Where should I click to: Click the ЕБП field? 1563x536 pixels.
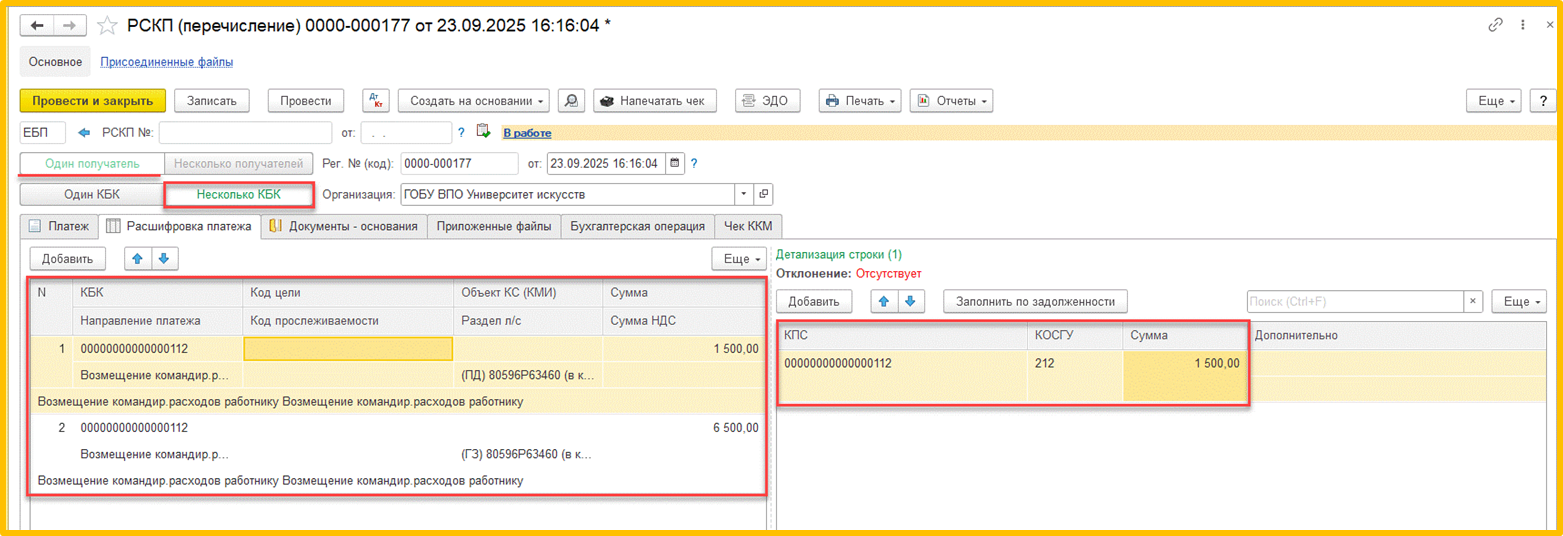[x=43, y=132]
